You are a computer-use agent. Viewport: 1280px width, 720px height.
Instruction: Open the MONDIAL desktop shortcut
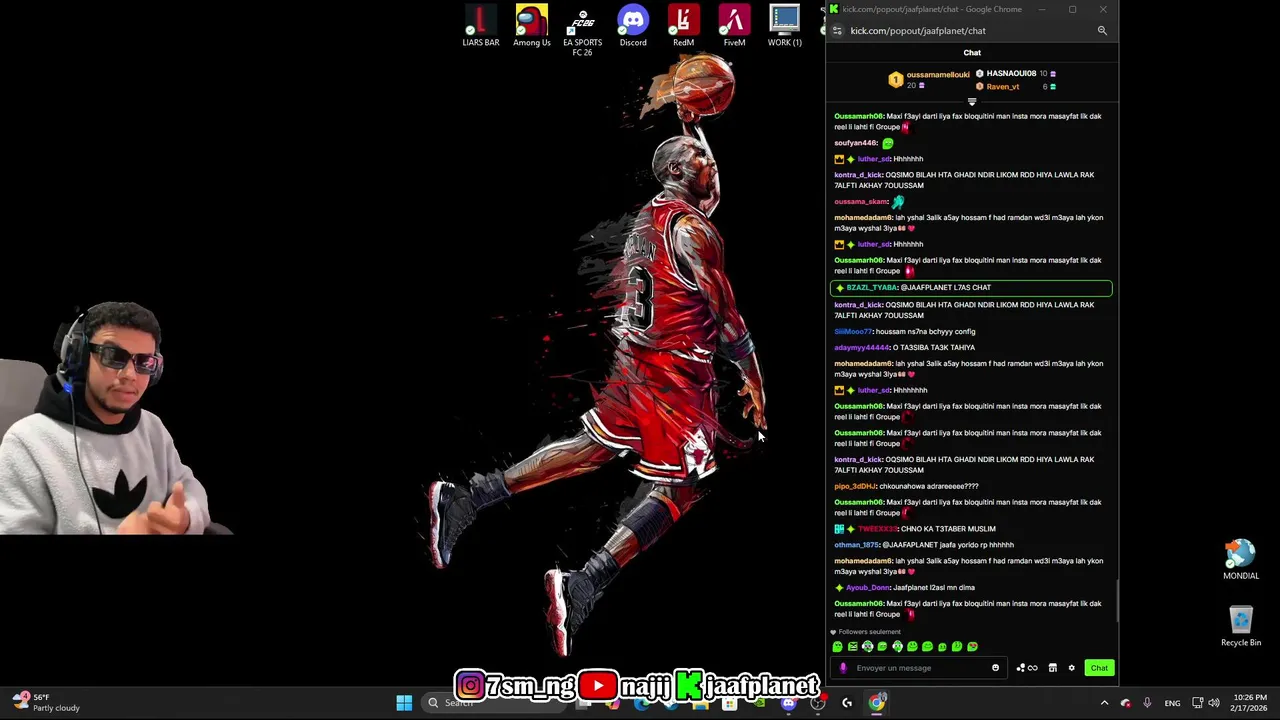pos(1241,560)
